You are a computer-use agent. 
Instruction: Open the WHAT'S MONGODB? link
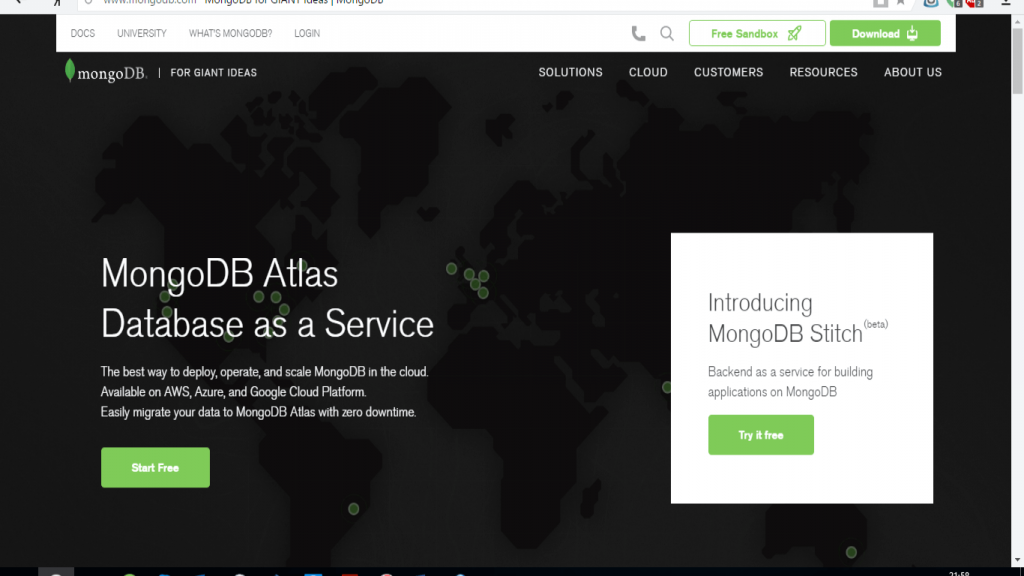click(x=231, y=33)
